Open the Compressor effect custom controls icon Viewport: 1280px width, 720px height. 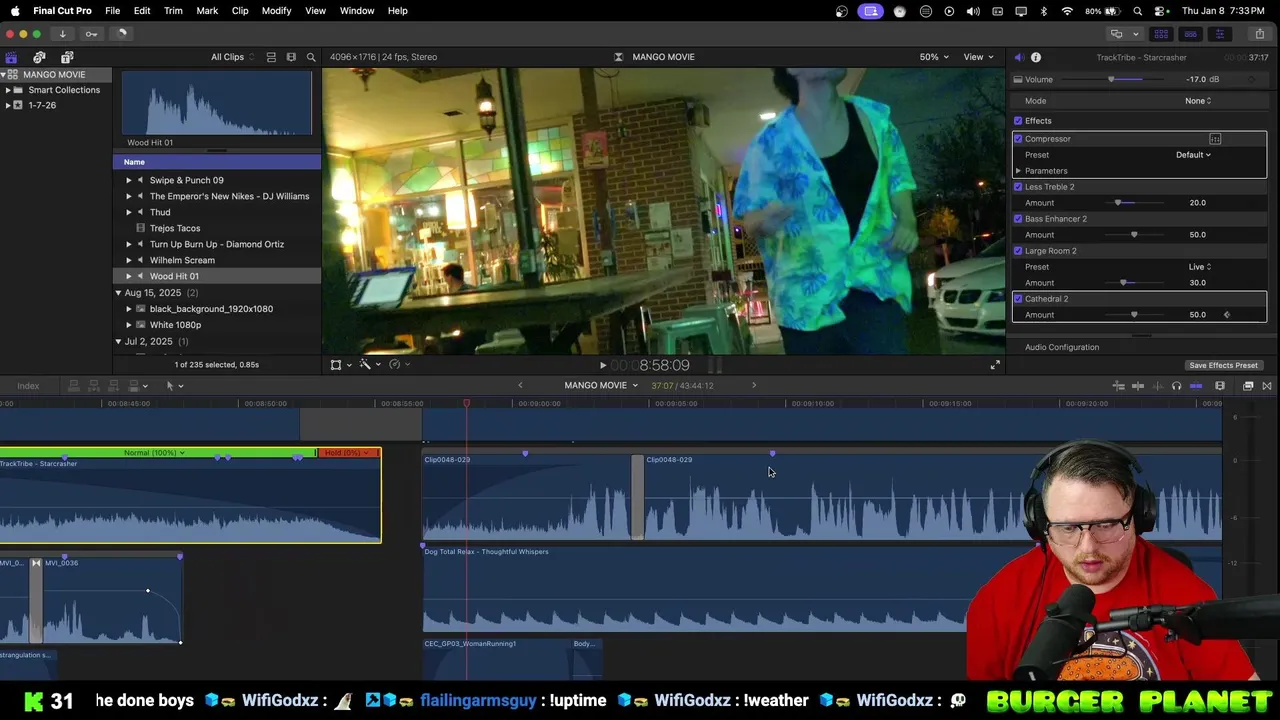pos(1215,139)
